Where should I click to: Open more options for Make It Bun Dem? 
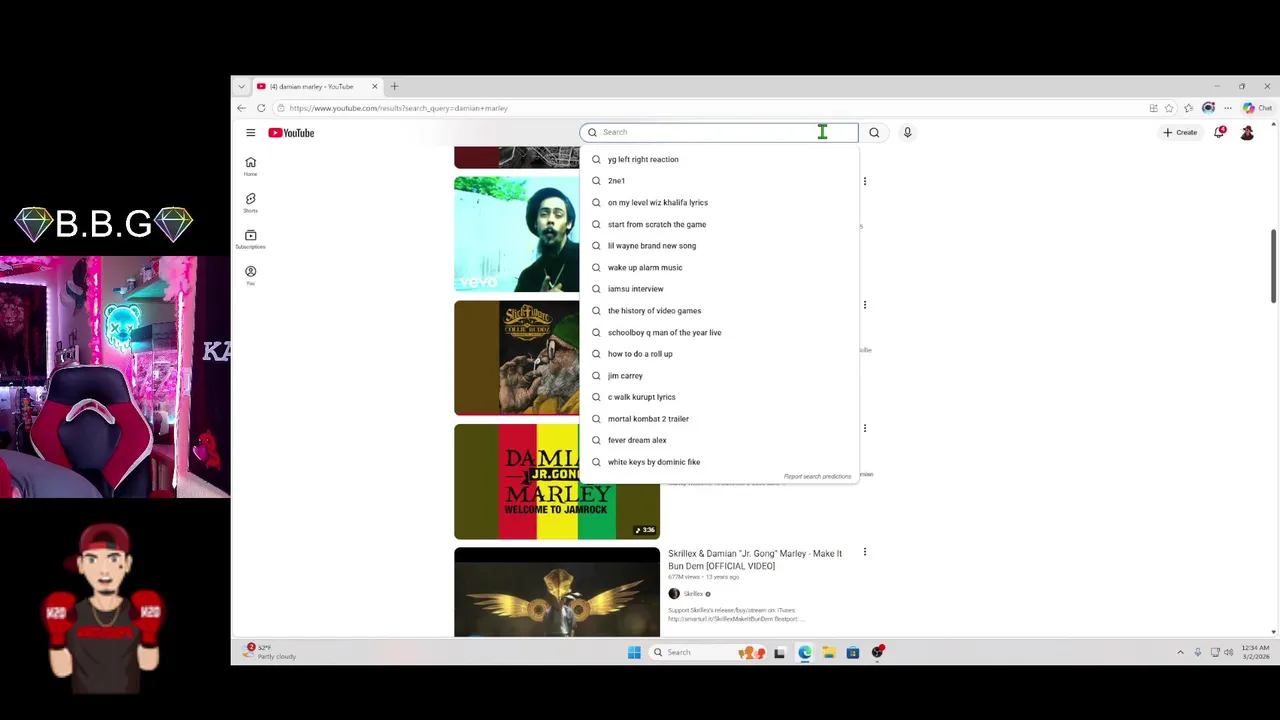865,552
